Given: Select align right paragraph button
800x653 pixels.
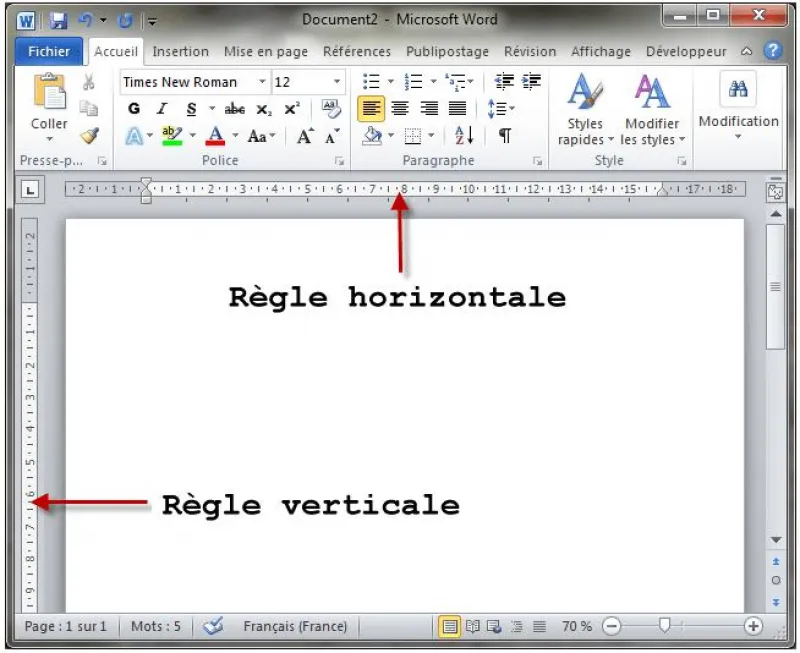Looking at the screenshot, I should 429,108.
